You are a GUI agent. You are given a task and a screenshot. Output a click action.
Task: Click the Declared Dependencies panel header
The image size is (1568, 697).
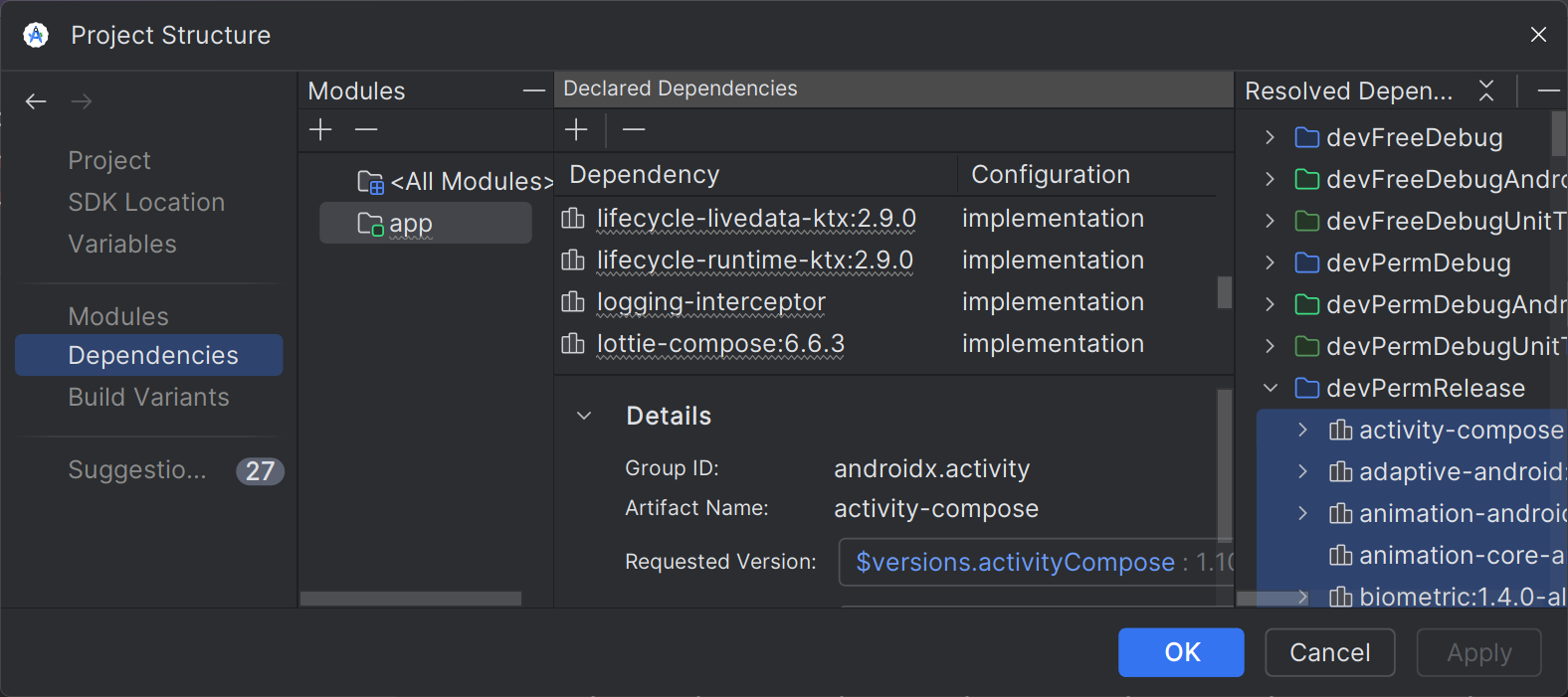tap(893, 88)
